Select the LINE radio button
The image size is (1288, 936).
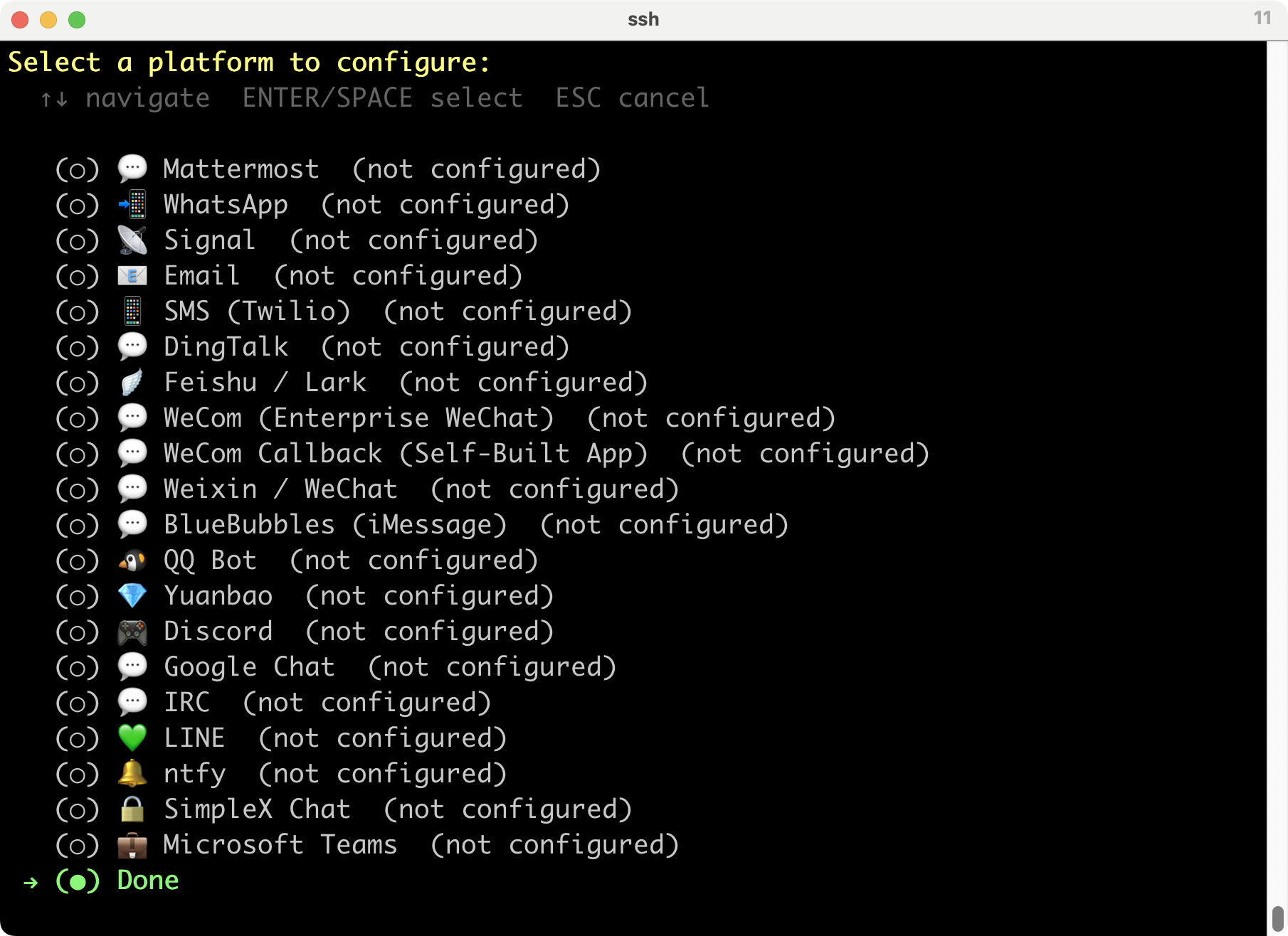click(x=78, y=738)
